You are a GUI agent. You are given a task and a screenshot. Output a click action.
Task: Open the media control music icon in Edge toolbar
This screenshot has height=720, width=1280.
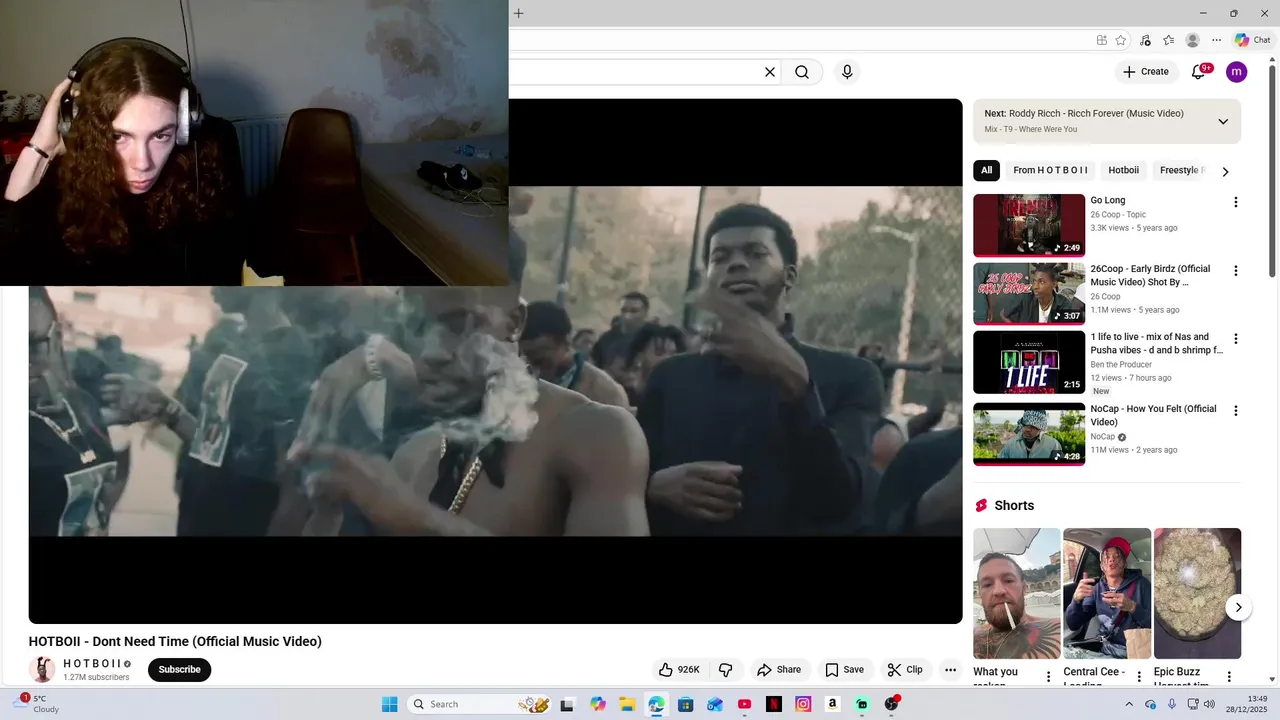point(1145,40)
